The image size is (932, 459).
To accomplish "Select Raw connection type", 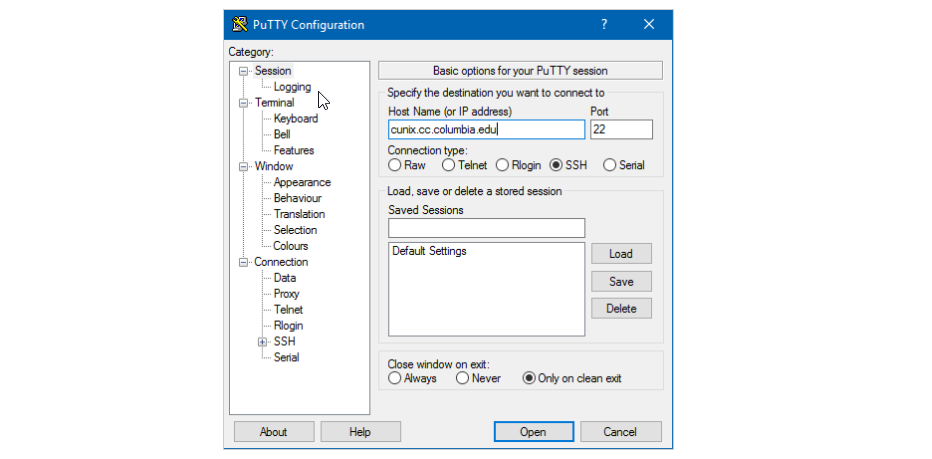I will (395, 165).
